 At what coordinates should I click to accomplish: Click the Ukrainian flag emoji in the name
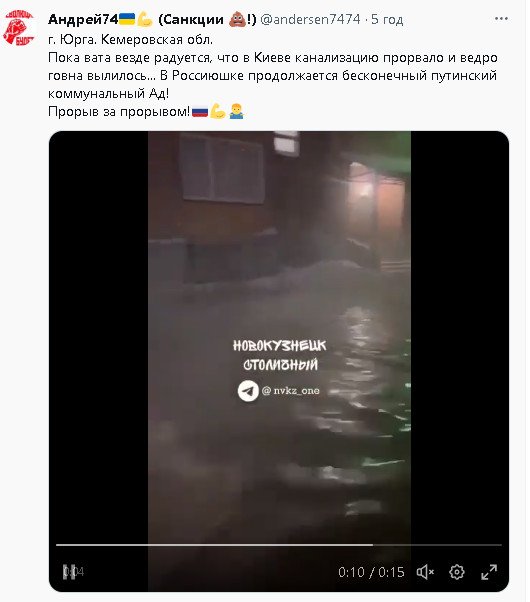[x=127, y=19]
